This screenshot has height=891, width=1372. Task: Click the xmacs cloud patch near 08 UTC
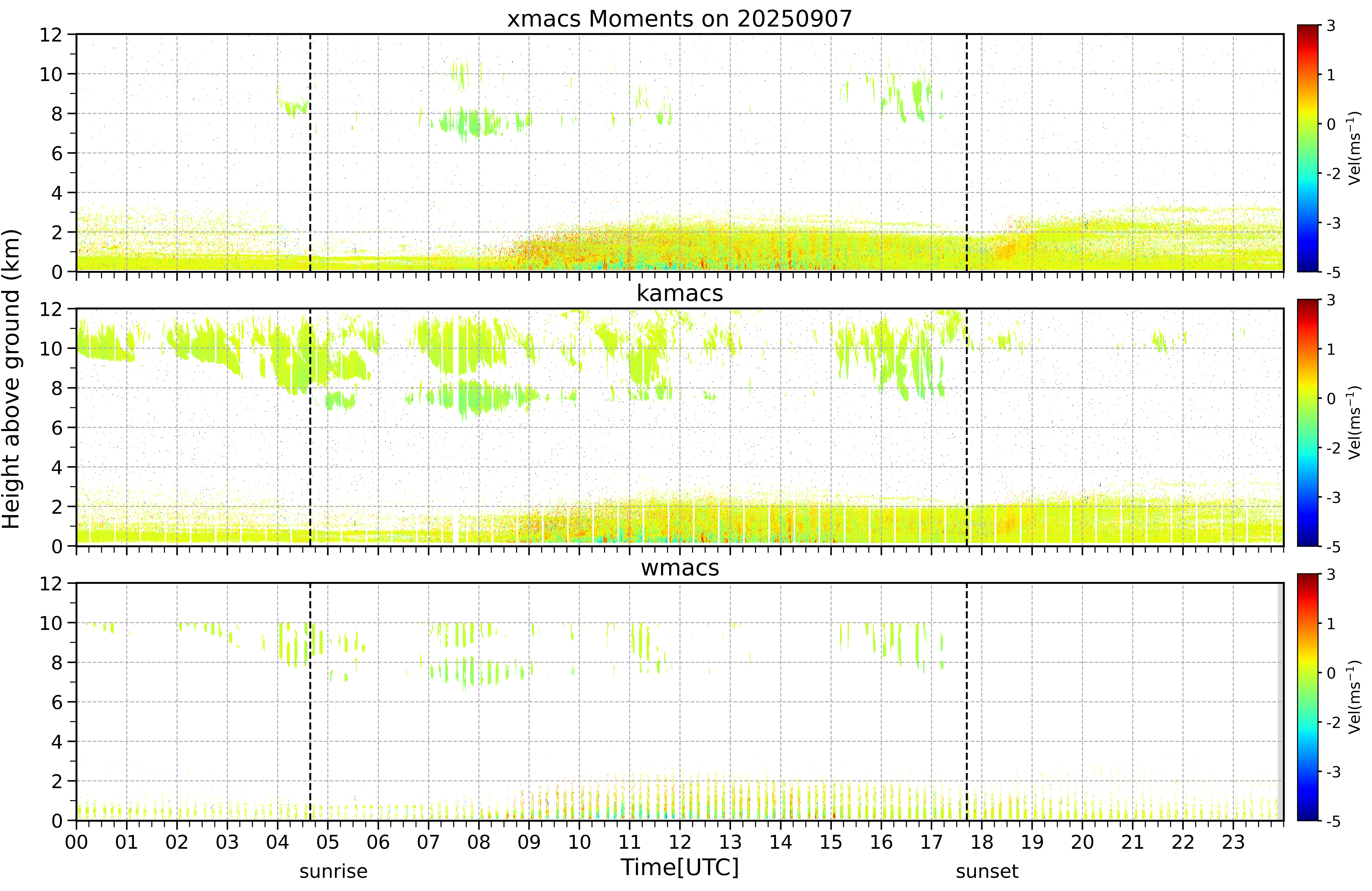[x=470, y=122]
